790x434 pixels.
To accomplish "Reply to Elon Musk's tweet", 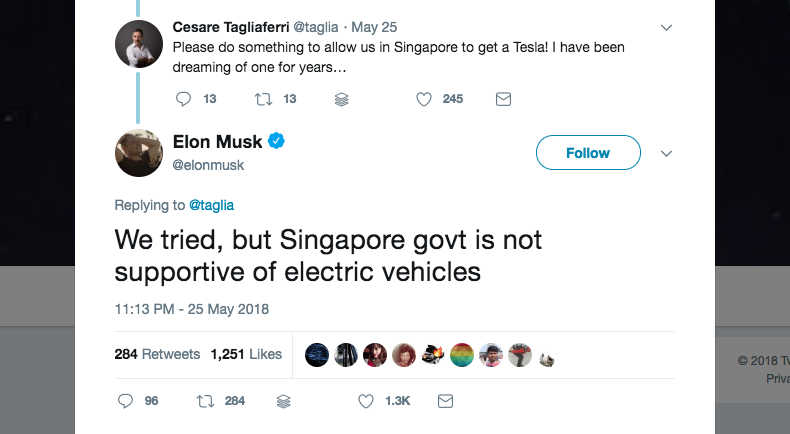I will click(x=125, y=401).
